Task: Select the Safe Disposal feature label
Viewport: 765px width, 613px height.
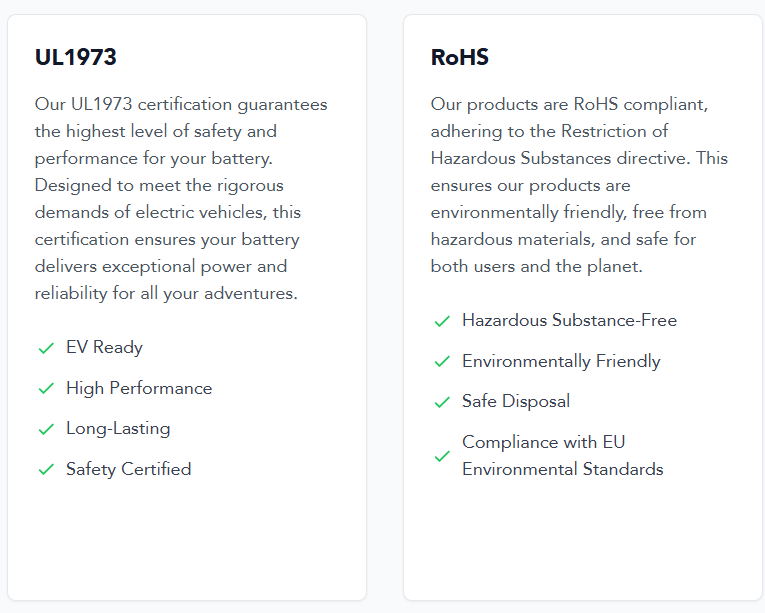Action: [516, 401]
